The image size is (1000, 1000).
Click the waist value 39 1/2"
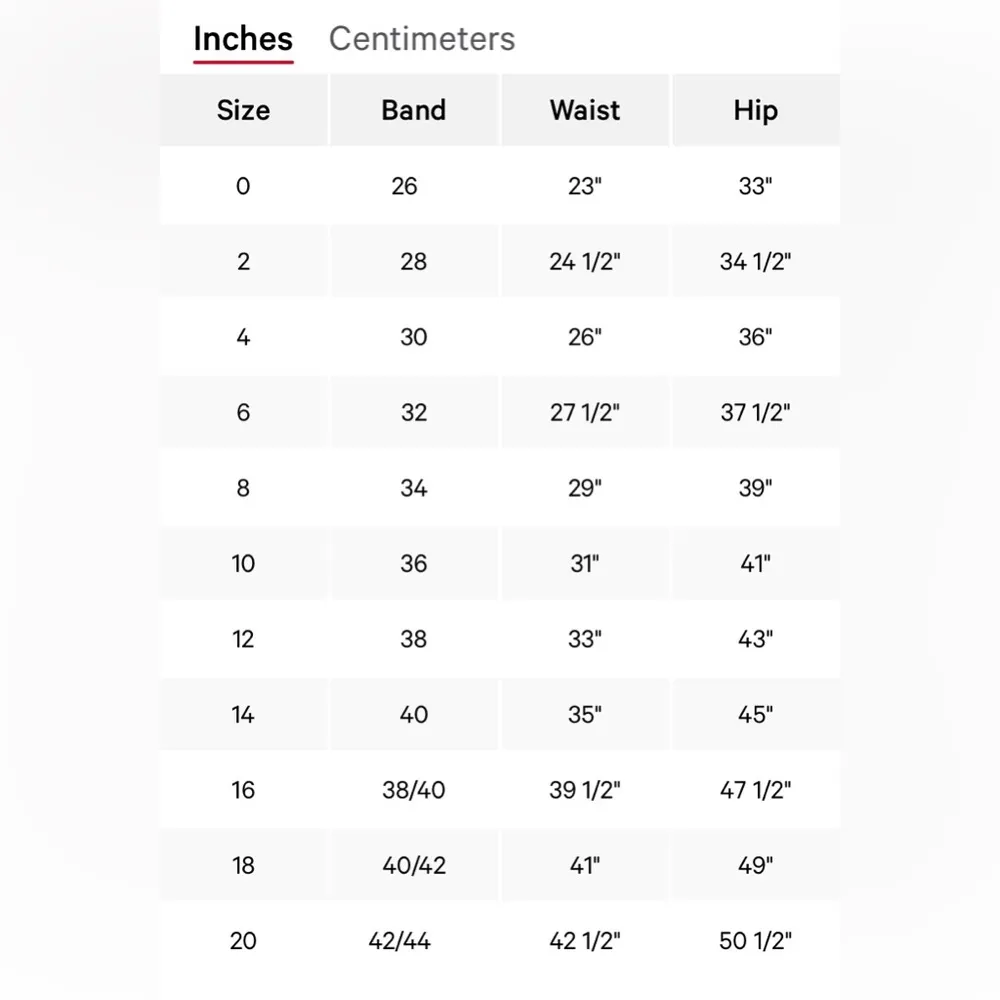(x=585, y=790)
